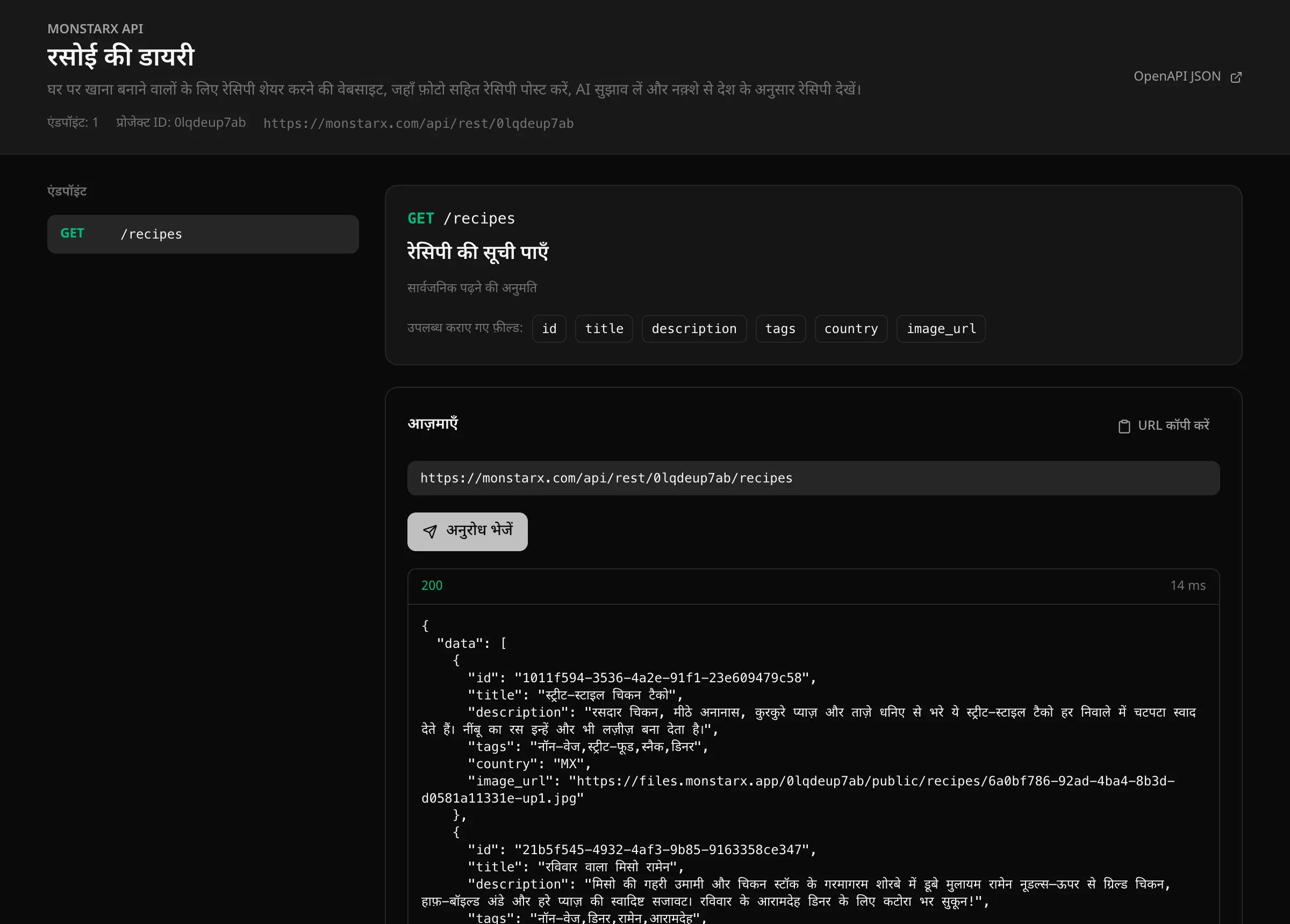Click the 'MONSTARX API' header label

tap(95, 28)
